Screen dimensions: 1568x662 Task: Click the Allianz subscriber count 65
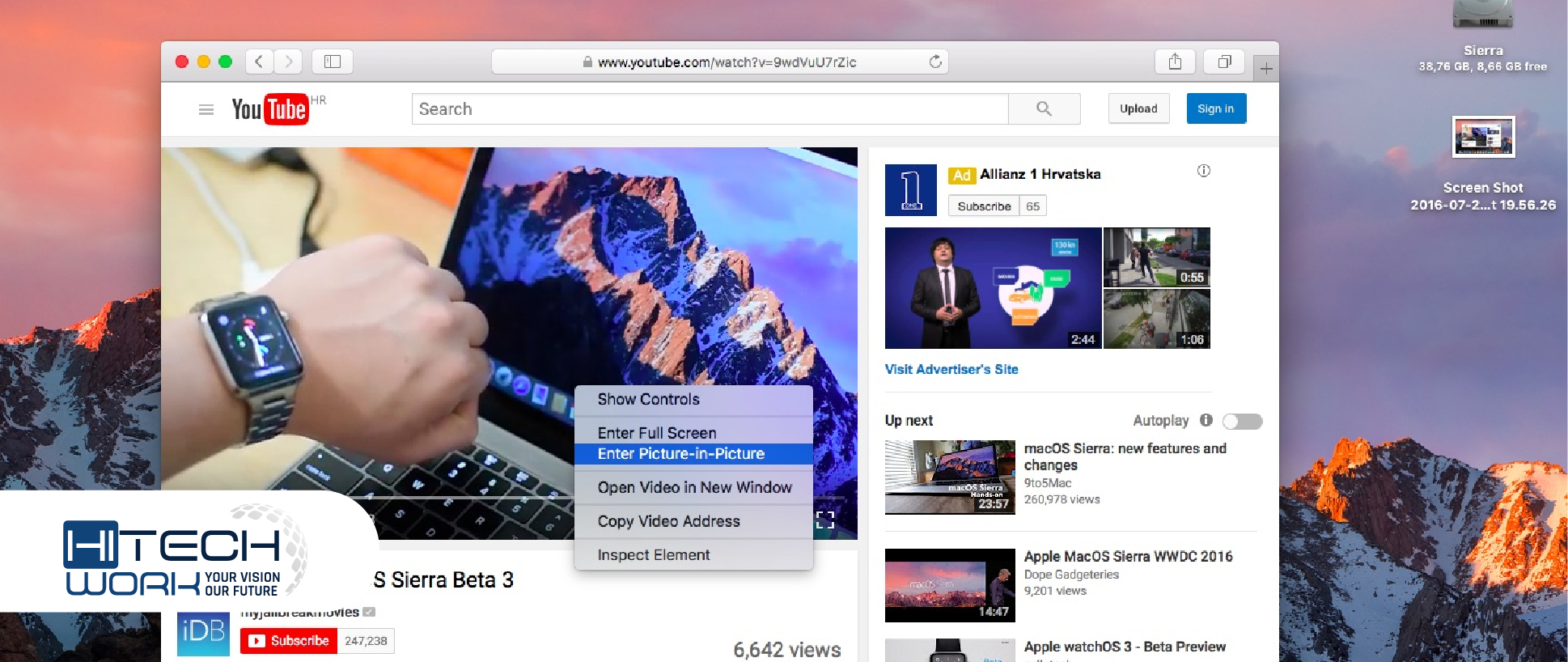[x=1033, y=206]
